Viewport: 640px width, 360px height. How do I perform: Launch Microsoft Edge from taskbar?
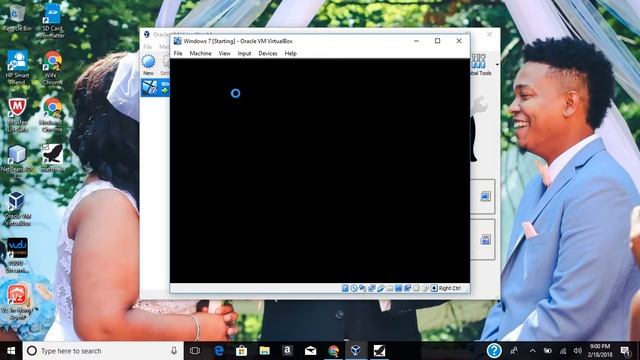[x=219, y=351]
